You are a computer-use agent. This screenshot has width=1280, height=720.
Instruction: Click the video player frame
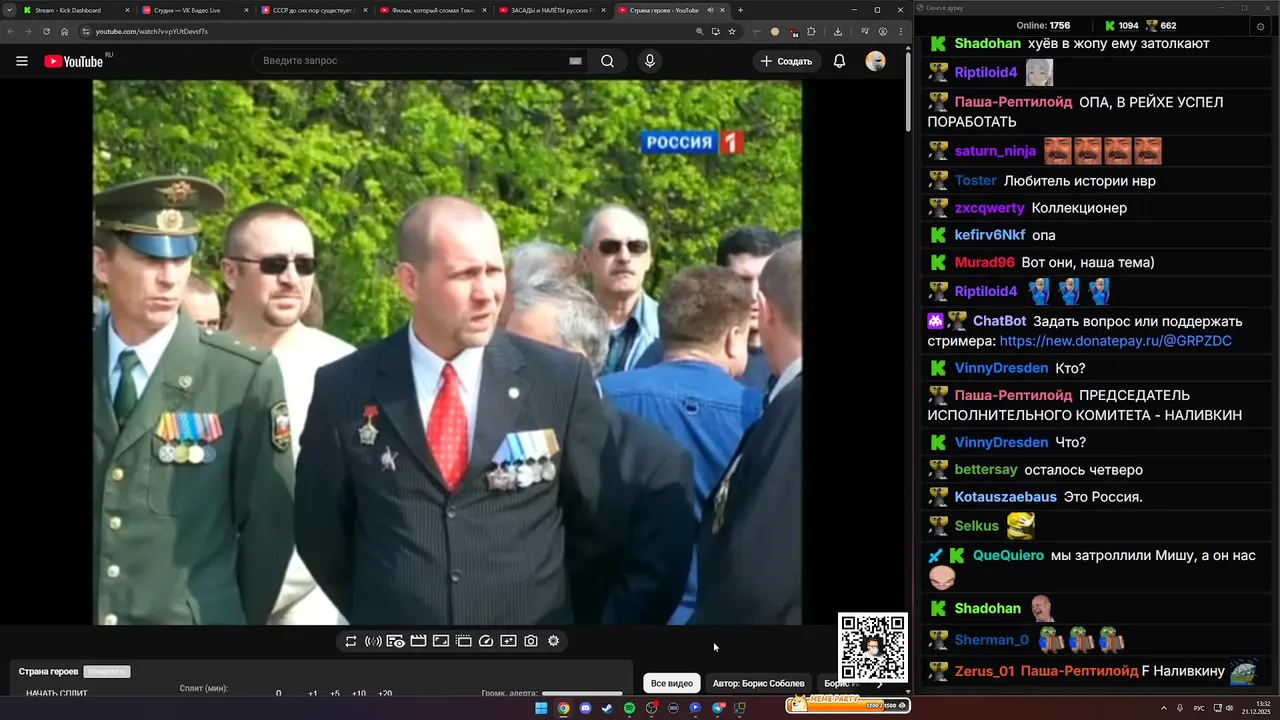point(447,352)
